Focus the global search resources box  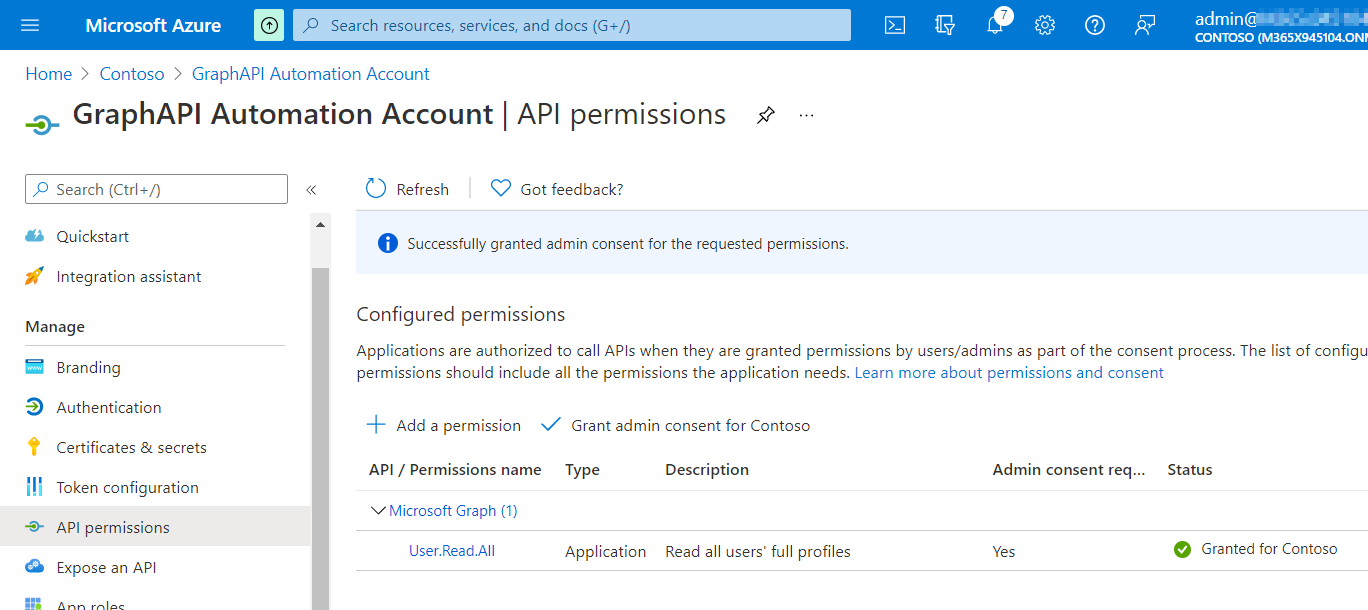572,25
